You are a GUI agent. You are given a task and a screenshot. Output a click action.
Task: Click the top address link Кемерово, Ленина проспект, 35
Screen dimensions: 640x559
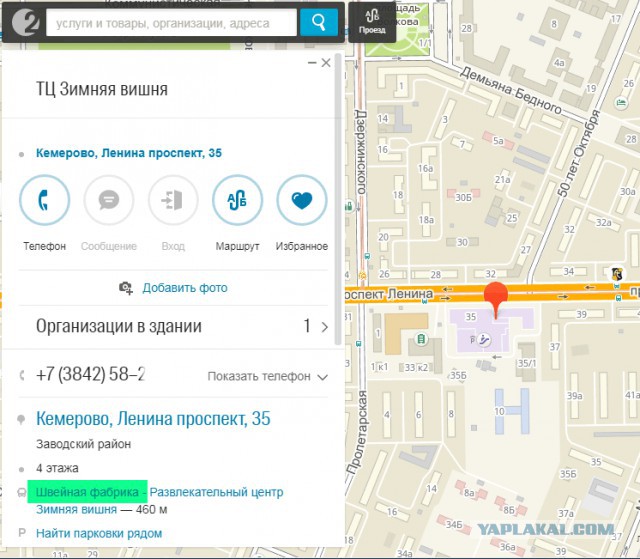(x=129, y=153)
